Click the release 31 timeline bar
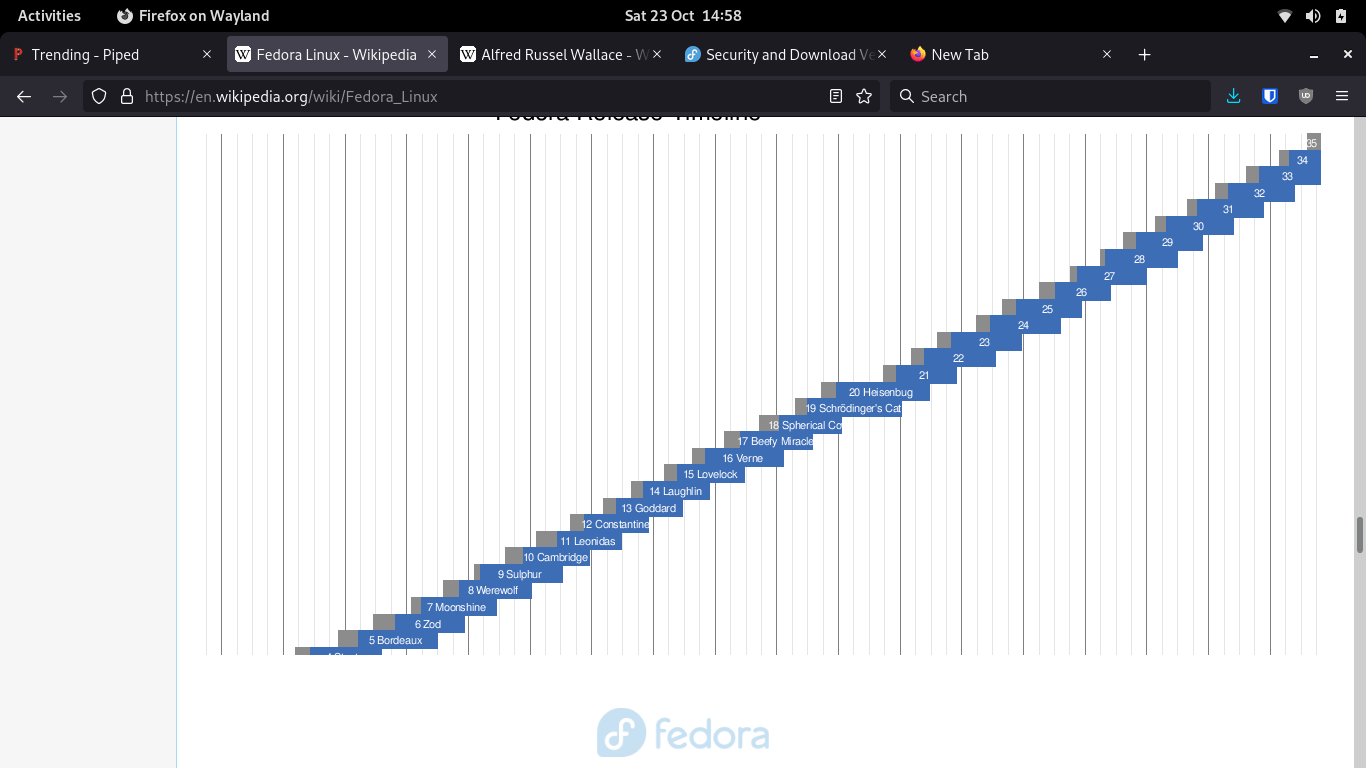Viewport: 1366px width, 768px height. coord(1230,209)
